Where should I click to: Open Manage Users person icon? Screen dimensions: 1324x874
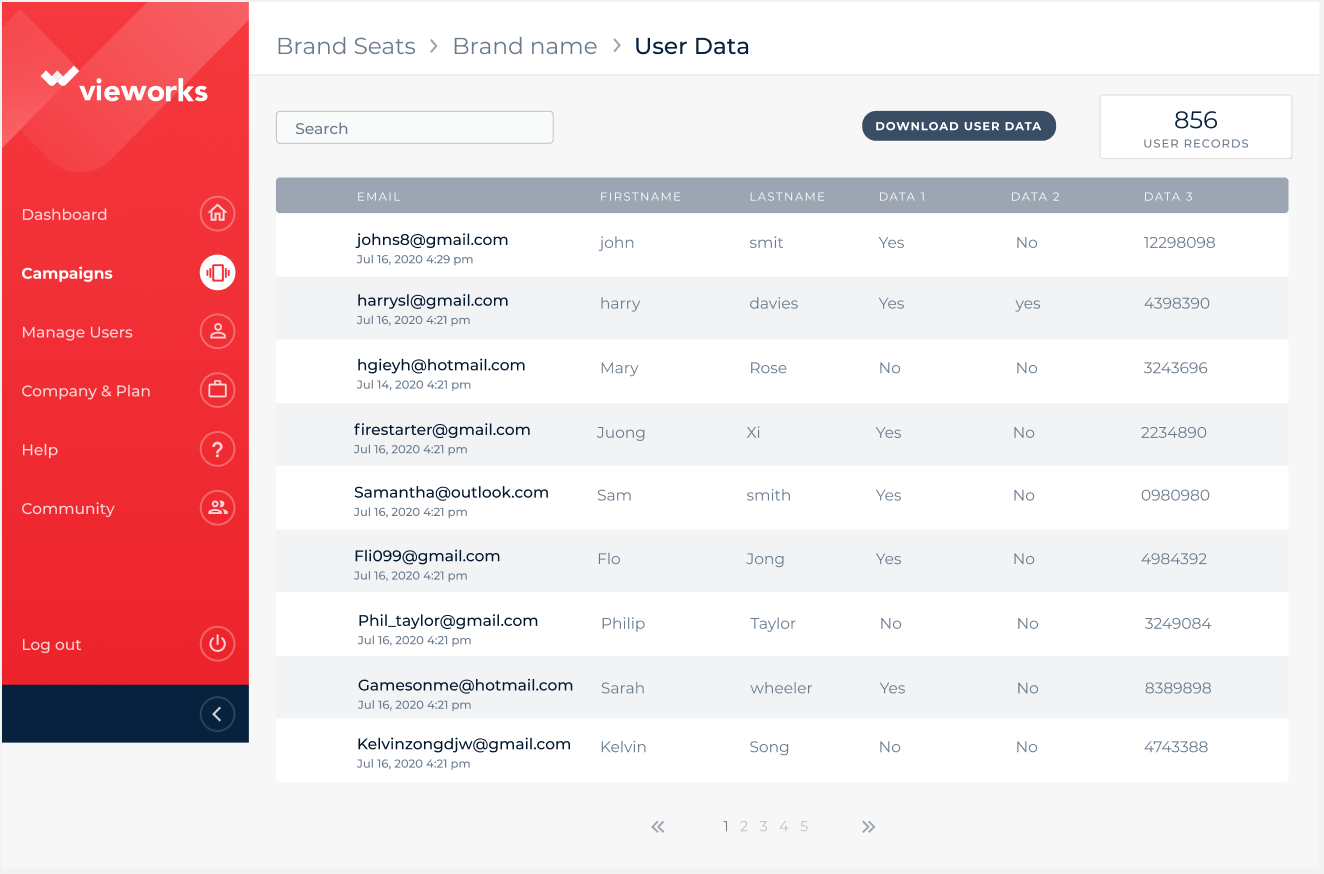217,332
